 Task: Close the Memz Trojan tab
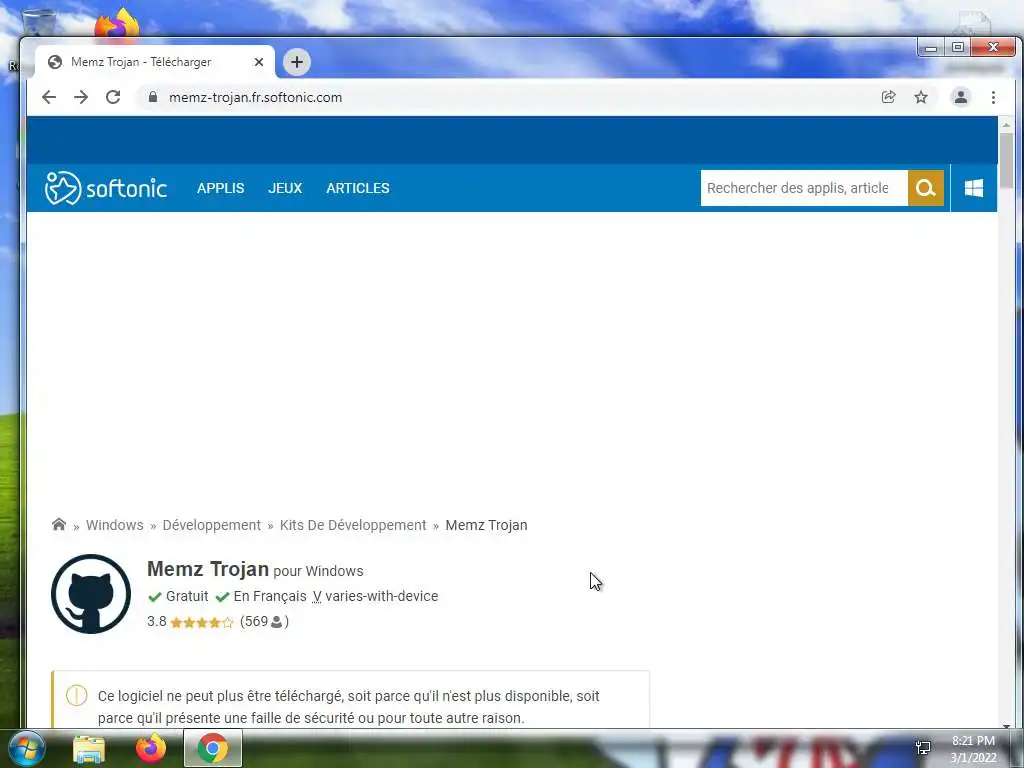click(x=259, y=62)
